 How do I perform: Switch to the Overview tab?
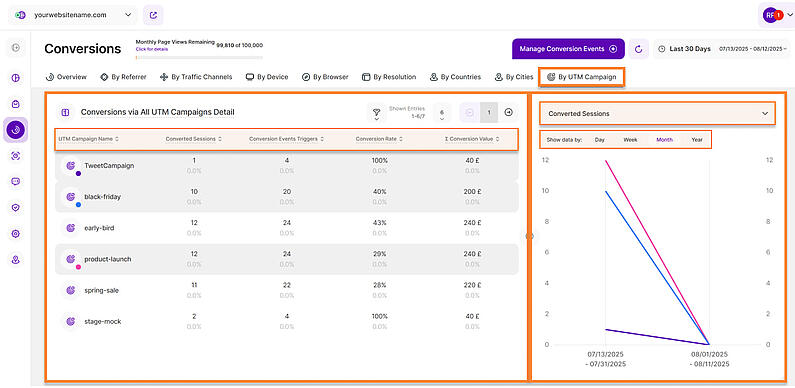[66, 77]
